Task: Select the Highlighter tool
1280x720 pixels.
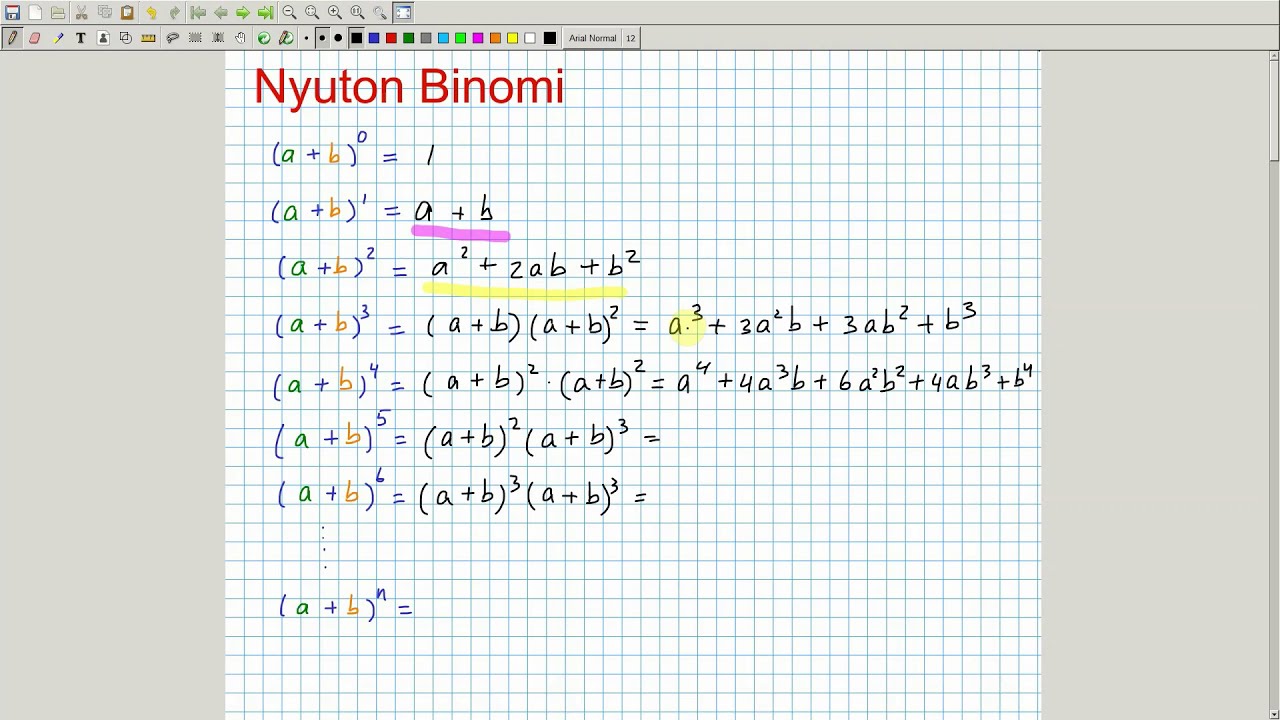Action: click(x=58, y=38)
